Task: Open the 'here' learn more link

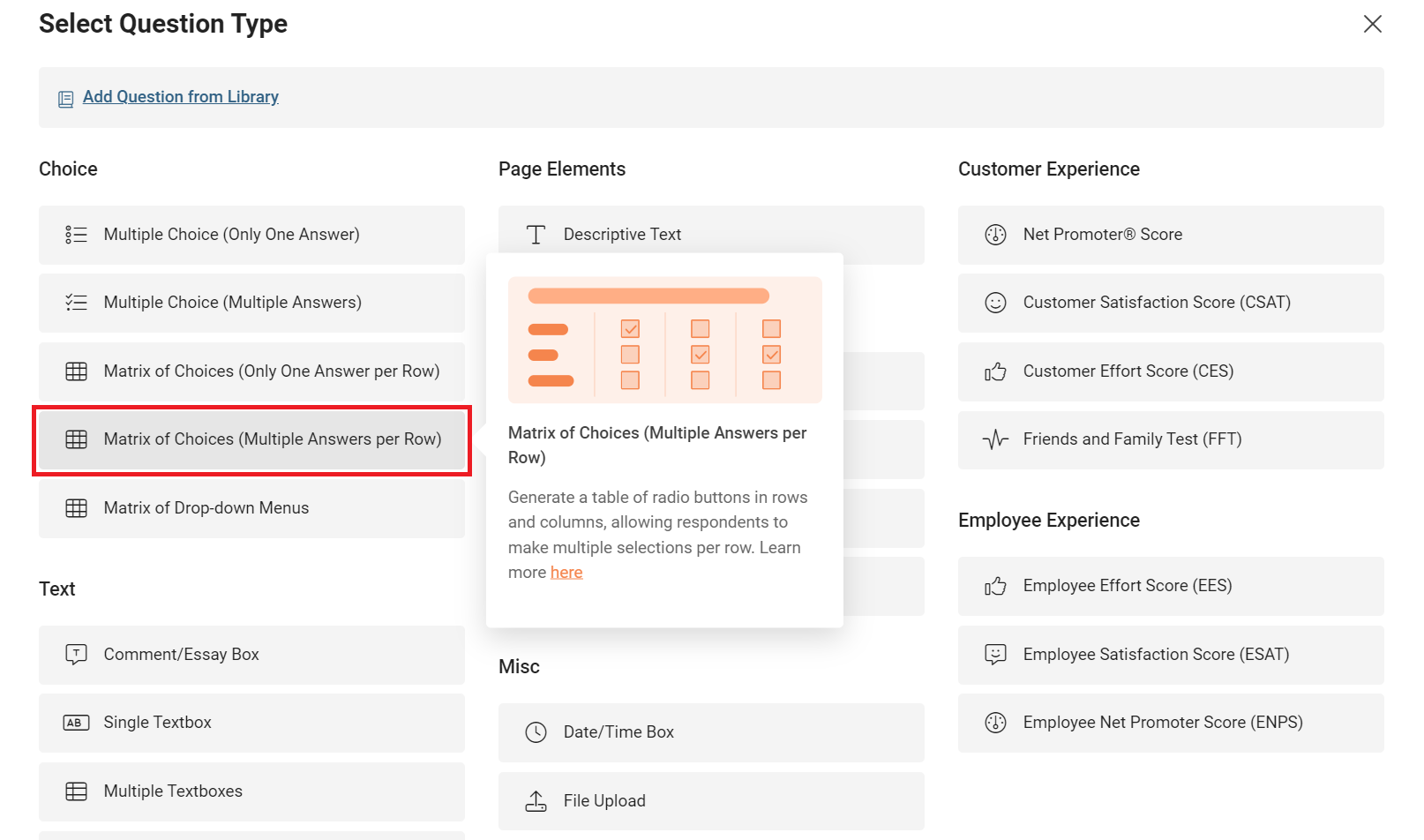Action: coord(566,573)
